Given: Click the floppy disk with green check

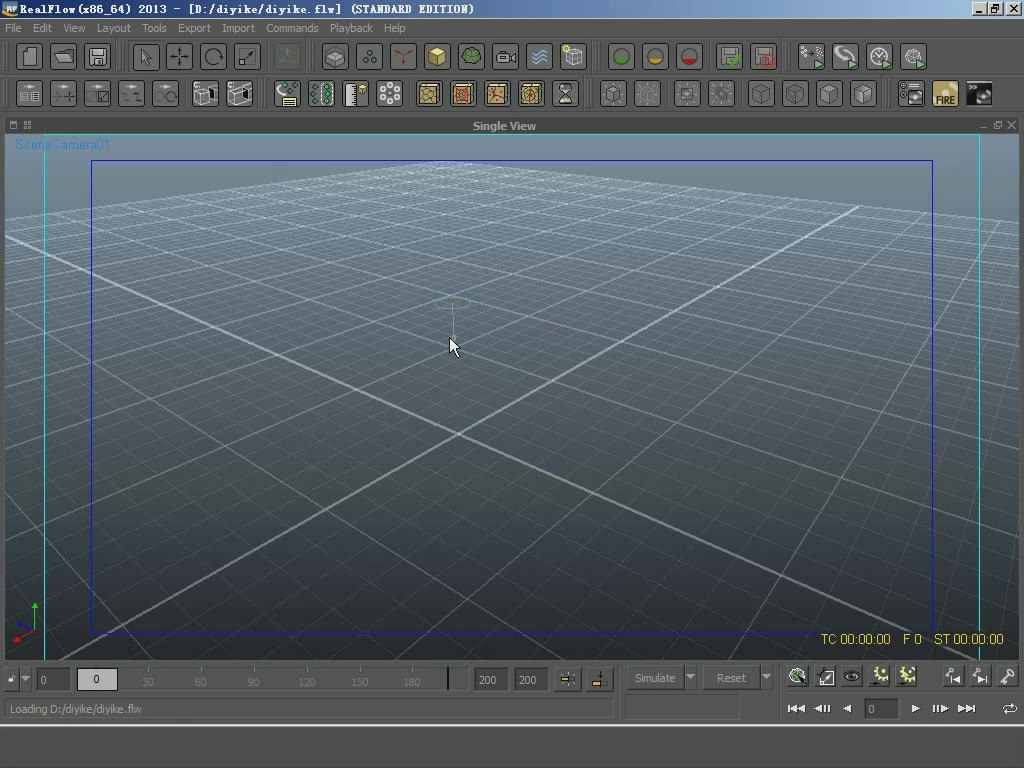Looking at the screenshot, I should (x=729, y=57).
